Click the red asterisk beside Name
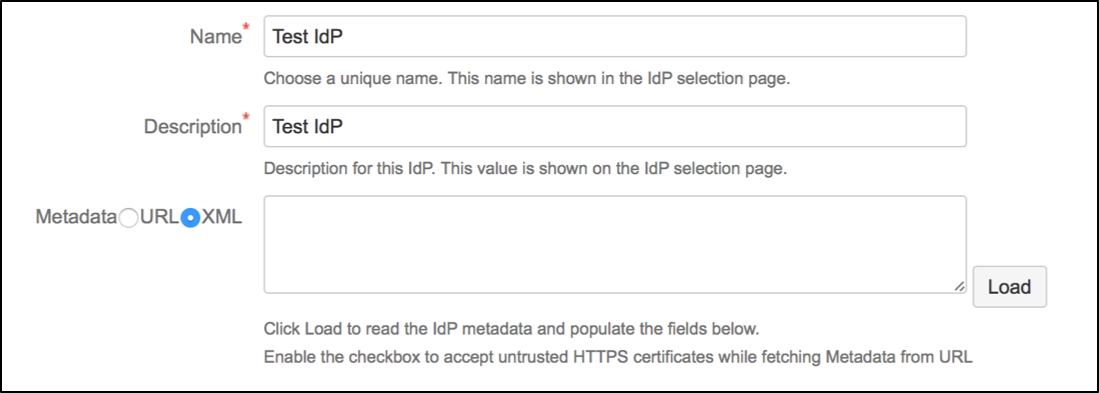The image size is (1099, 393). click(x=245, y=28)
